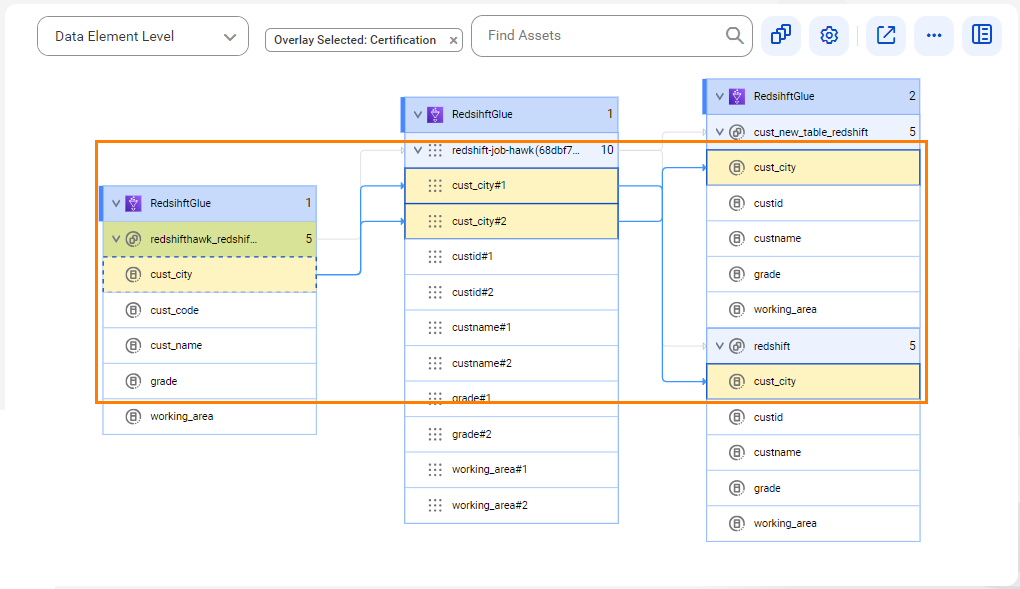Click the search magnifier icon
1020x589 pixels.
coord(734,35)
